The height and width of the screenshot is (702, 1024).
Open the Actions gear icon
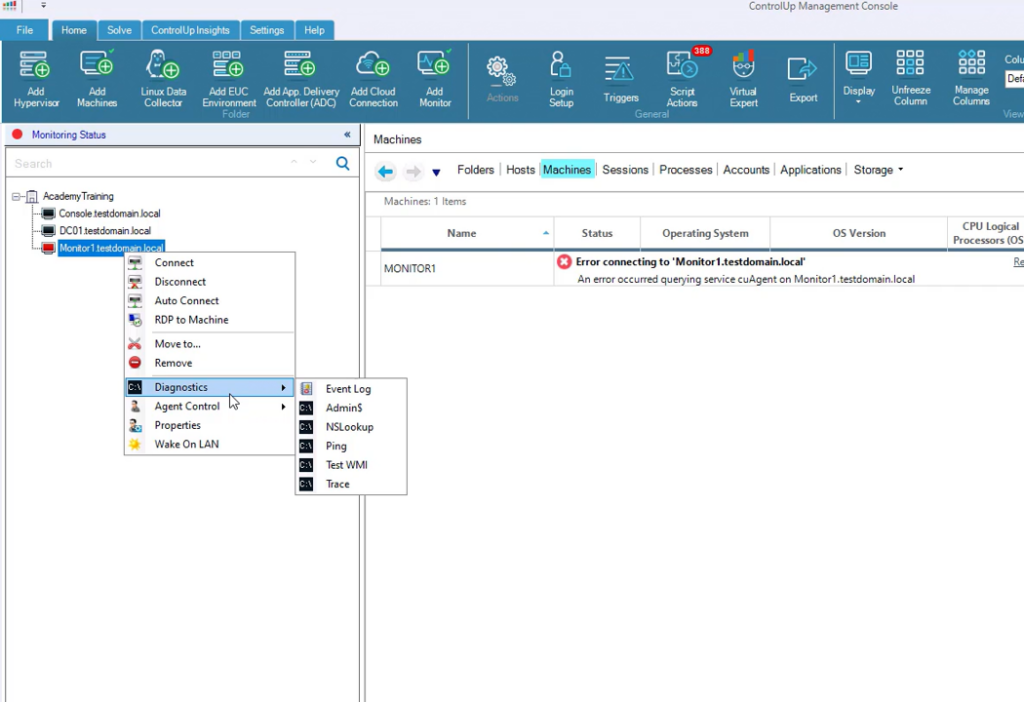(502, 71)
